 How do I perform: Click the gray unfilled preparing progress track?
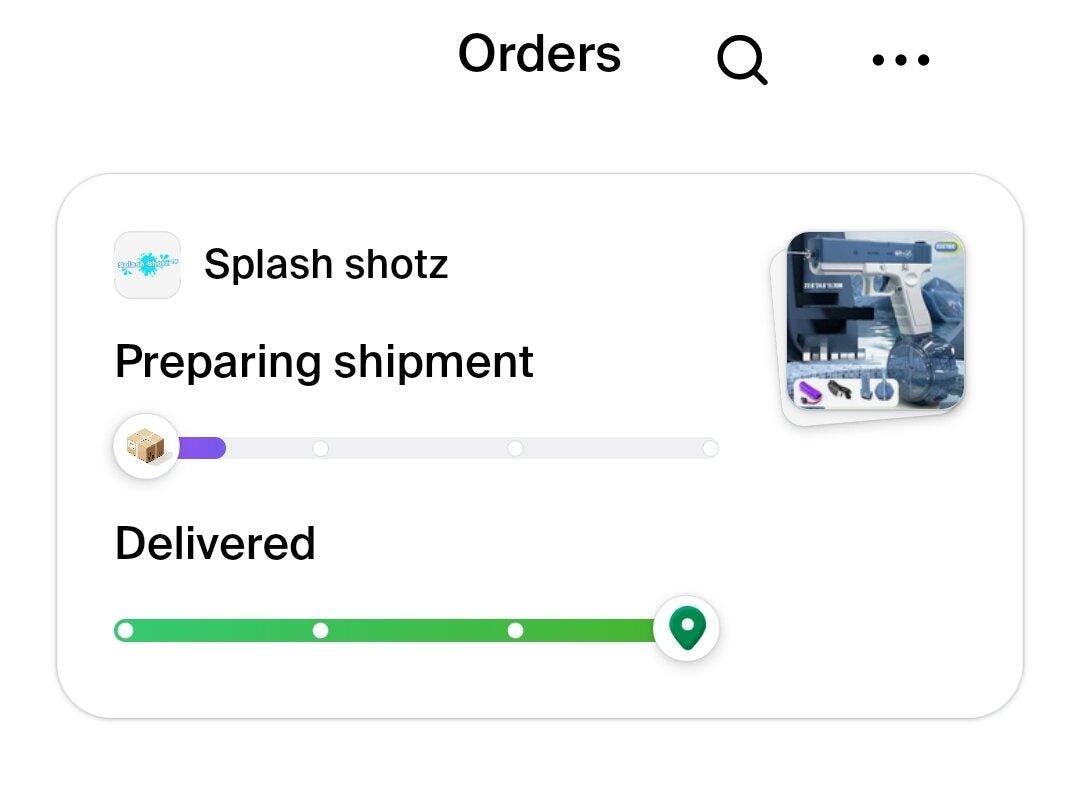[x=472, y=448]
